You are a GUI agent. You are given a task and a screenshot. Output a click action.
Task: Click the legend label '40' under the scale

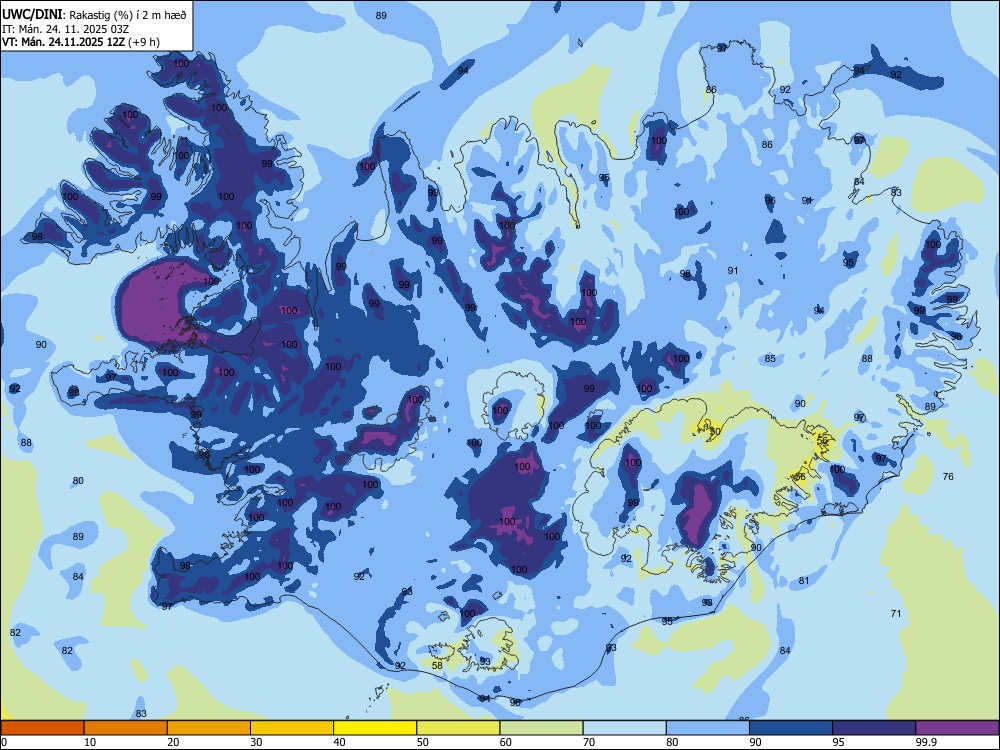coord(339,742)
